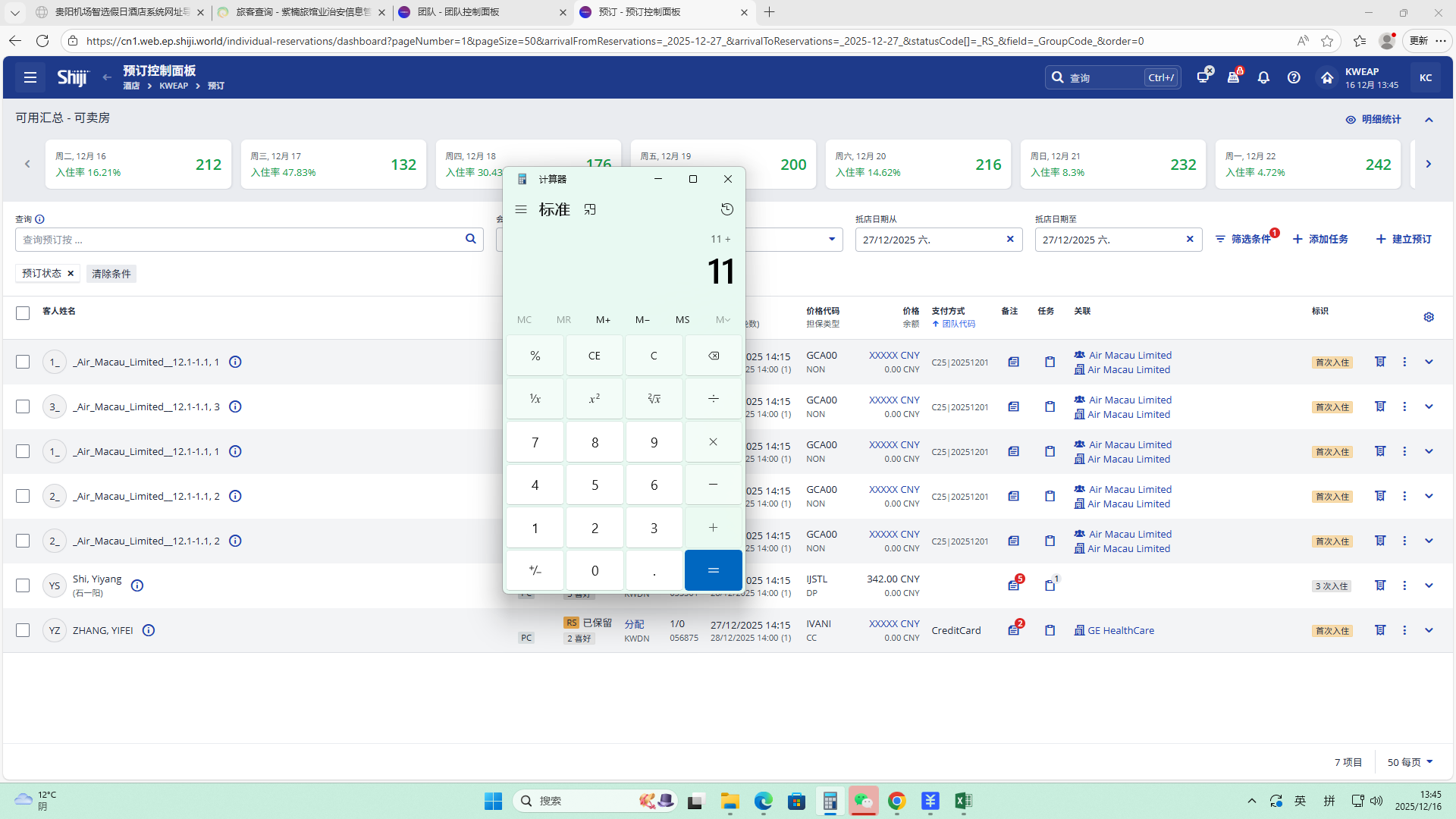Select checkbox for ZHANG, YIFEI row
This screenshot has width=1456, height=819.
point(23,630)
